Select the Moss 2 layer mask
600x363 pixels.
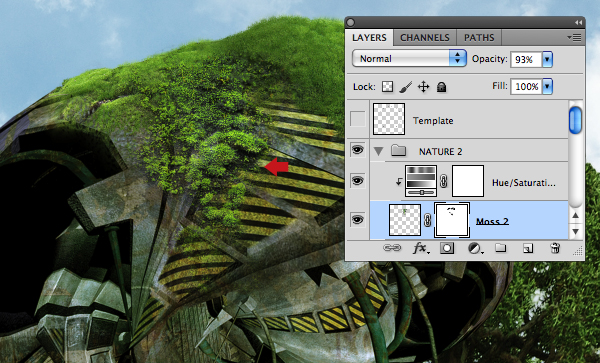452,220
